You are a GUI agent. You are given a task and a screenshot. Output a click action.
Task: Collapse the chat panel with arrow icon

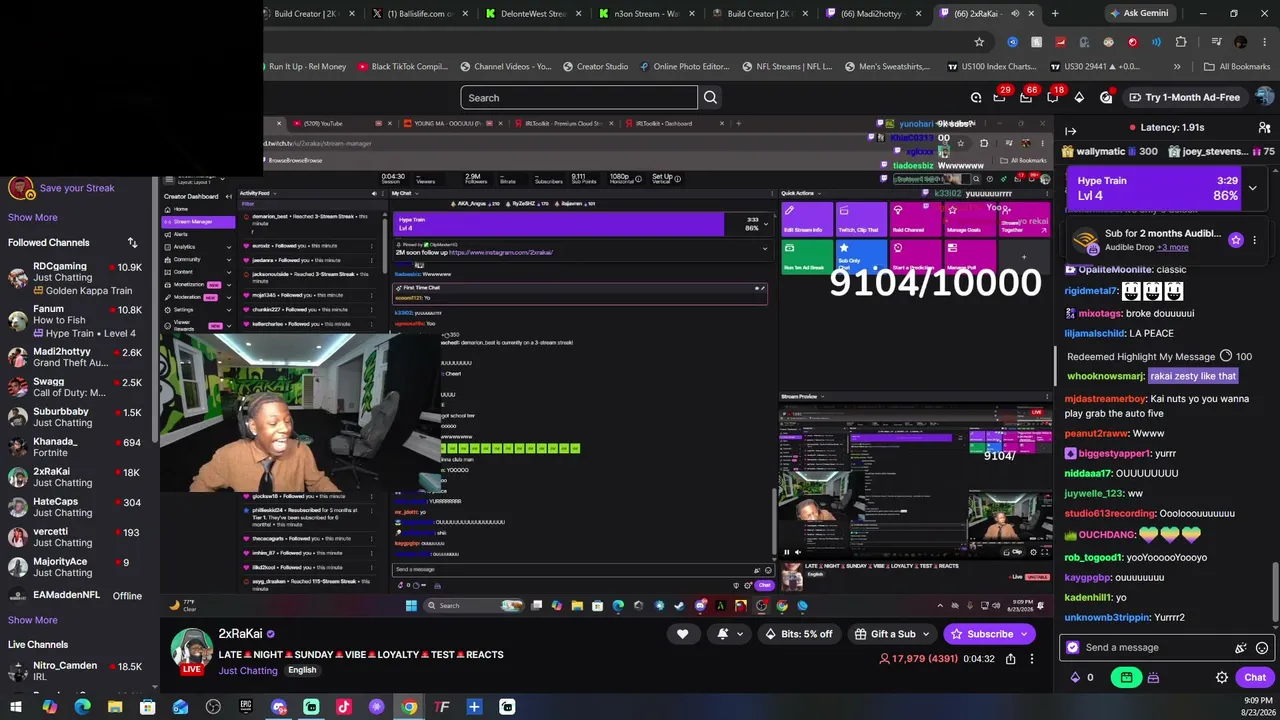1071,131
